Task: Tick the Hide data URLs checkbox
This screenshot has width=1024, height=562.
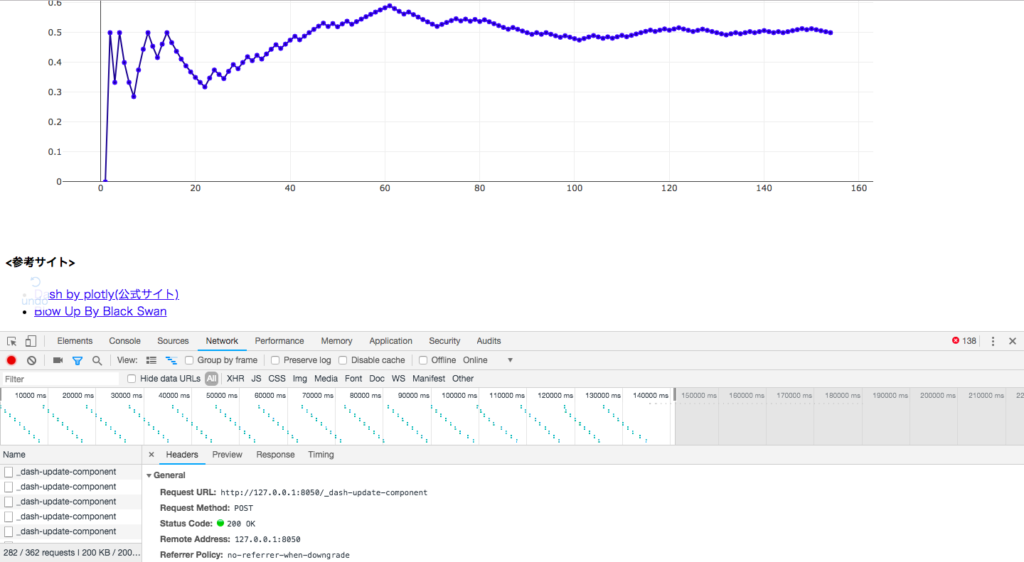Action: (x=132, y=379)
